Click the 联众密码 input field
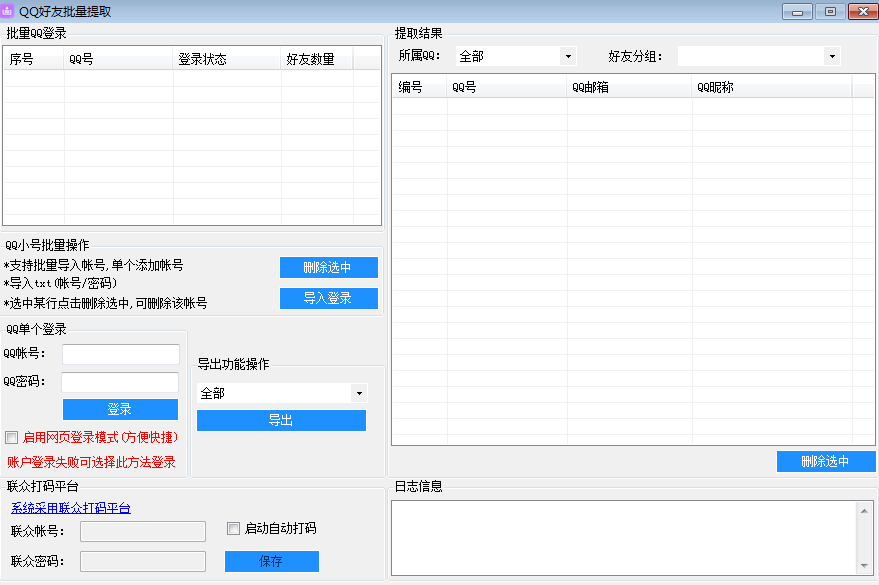 [x=143, y=561]
